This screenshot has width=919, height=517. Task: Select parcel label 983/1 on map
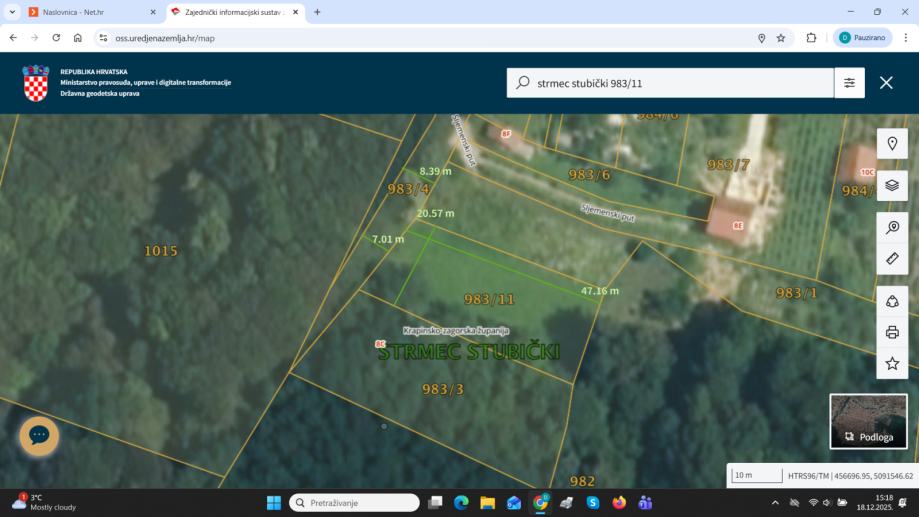(796, 292)
